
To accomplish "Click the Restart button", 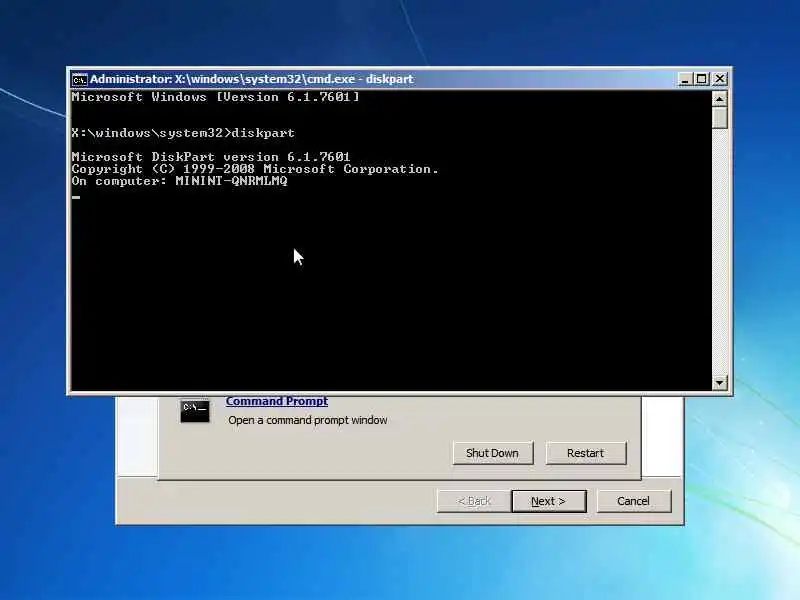I will click(x=586, y=453).
